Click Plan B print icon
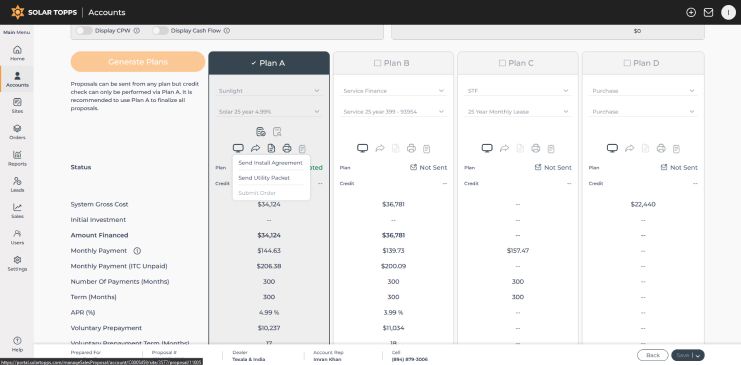The width and height of the screenshot is (741, 365). tap(411, 148)
